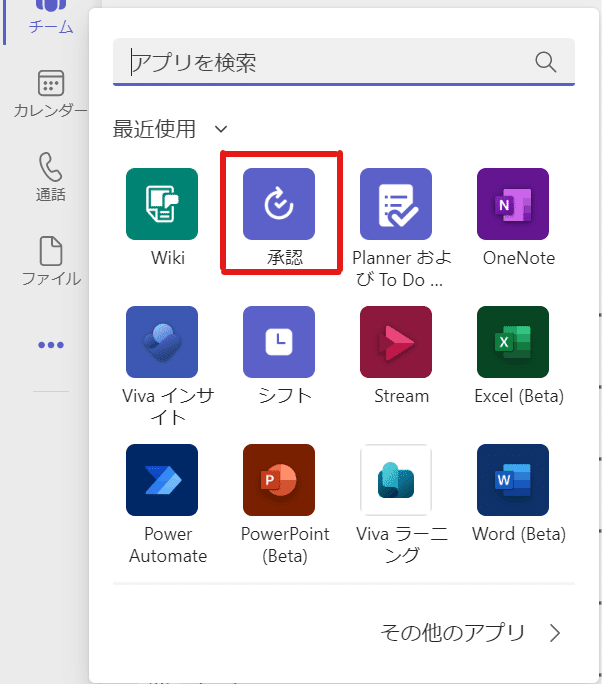603x684 pixels.
Task: Click the search magnifier icon
Action: pyautogui.click(x=545, y=62)
